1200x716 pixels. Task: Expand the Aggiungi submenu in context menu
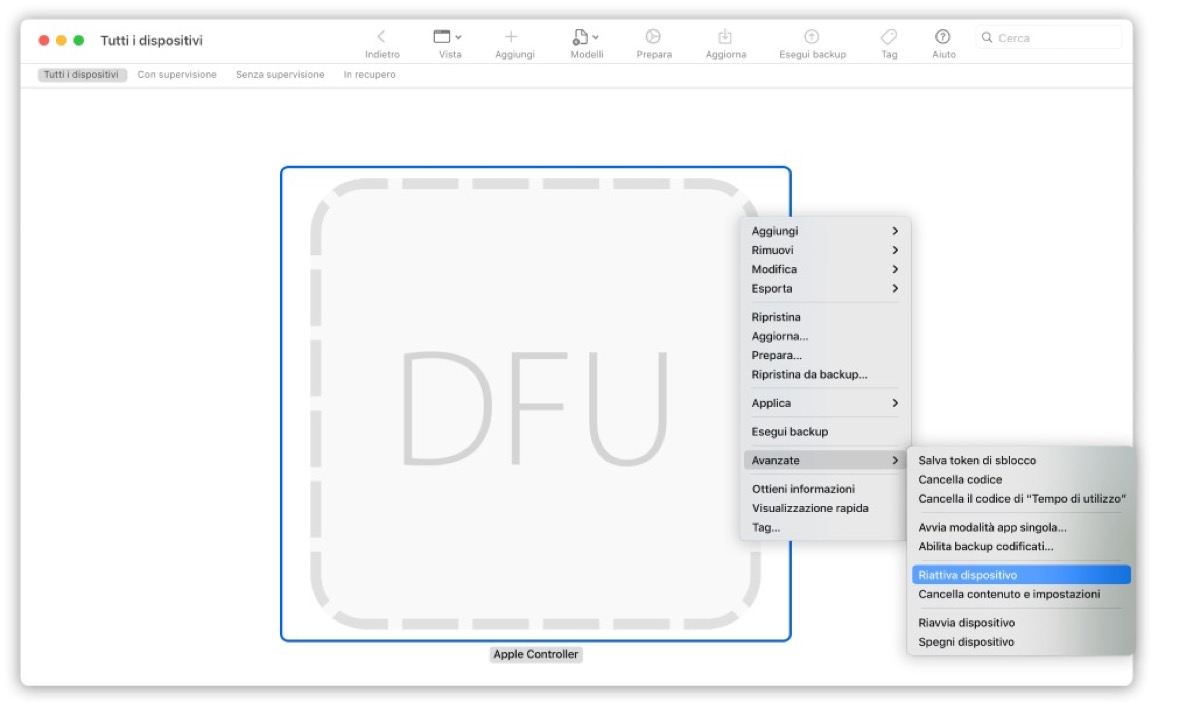click(825, 231)
